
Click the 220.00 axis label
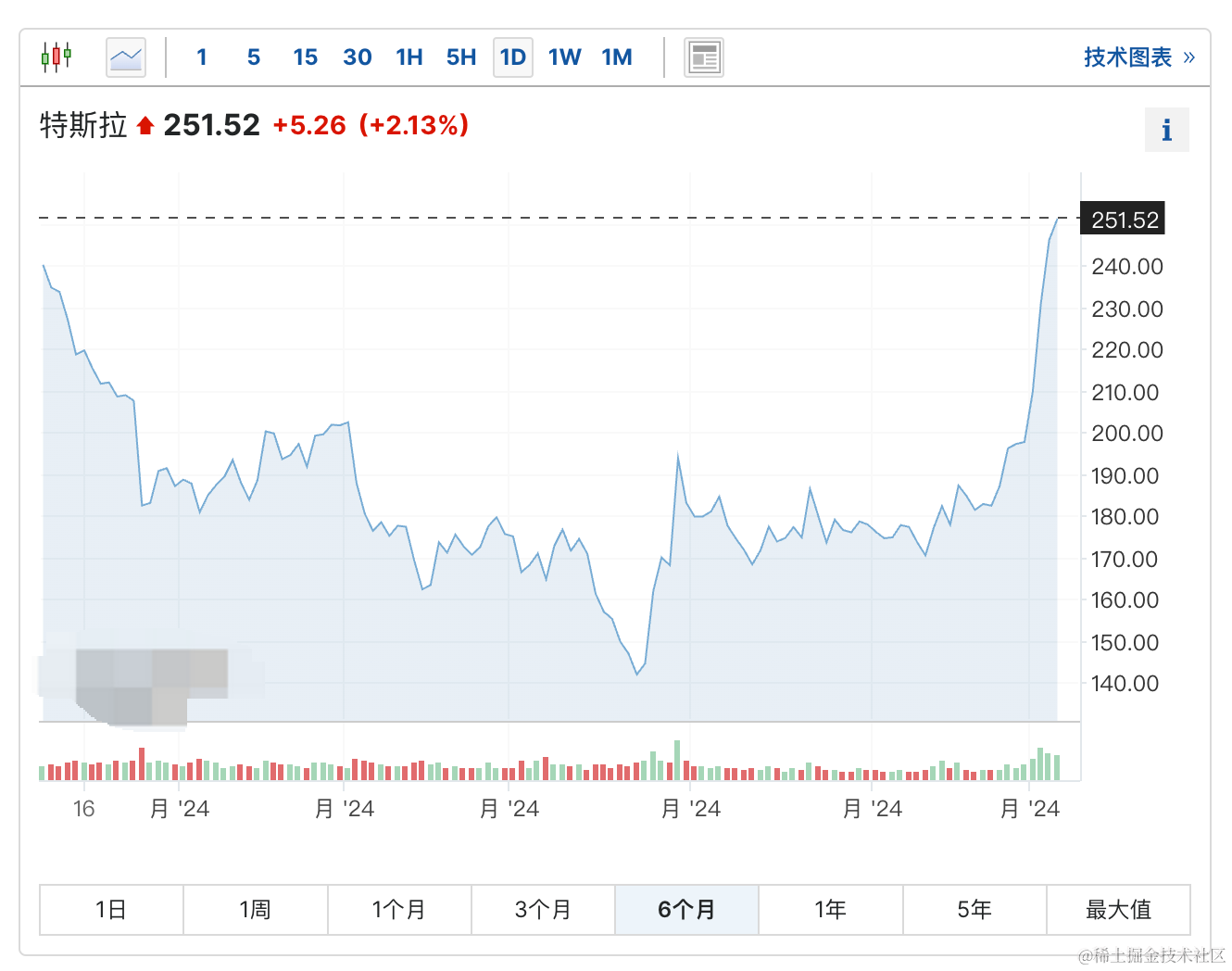click(1127, 350)
